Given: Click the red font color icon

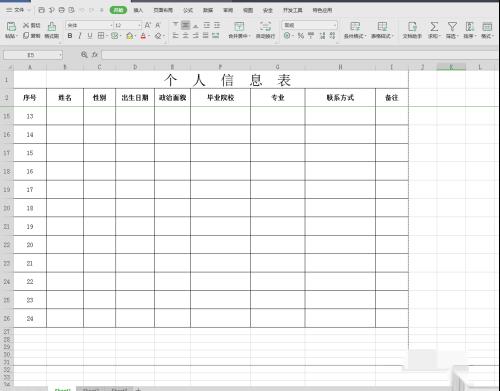Looking at the screenshot, I should click(143, 36).
